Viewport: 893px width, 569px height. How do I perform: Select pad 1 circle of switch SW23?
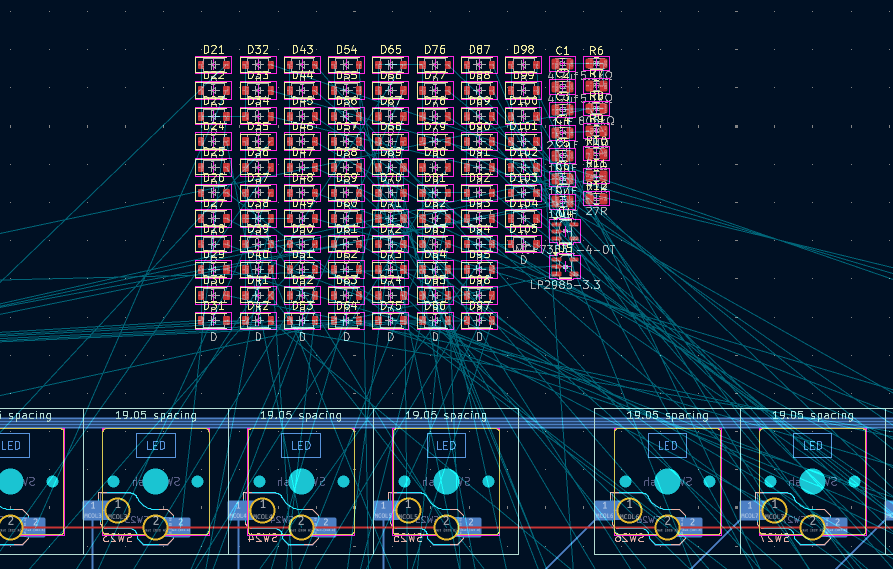point(118,506)
